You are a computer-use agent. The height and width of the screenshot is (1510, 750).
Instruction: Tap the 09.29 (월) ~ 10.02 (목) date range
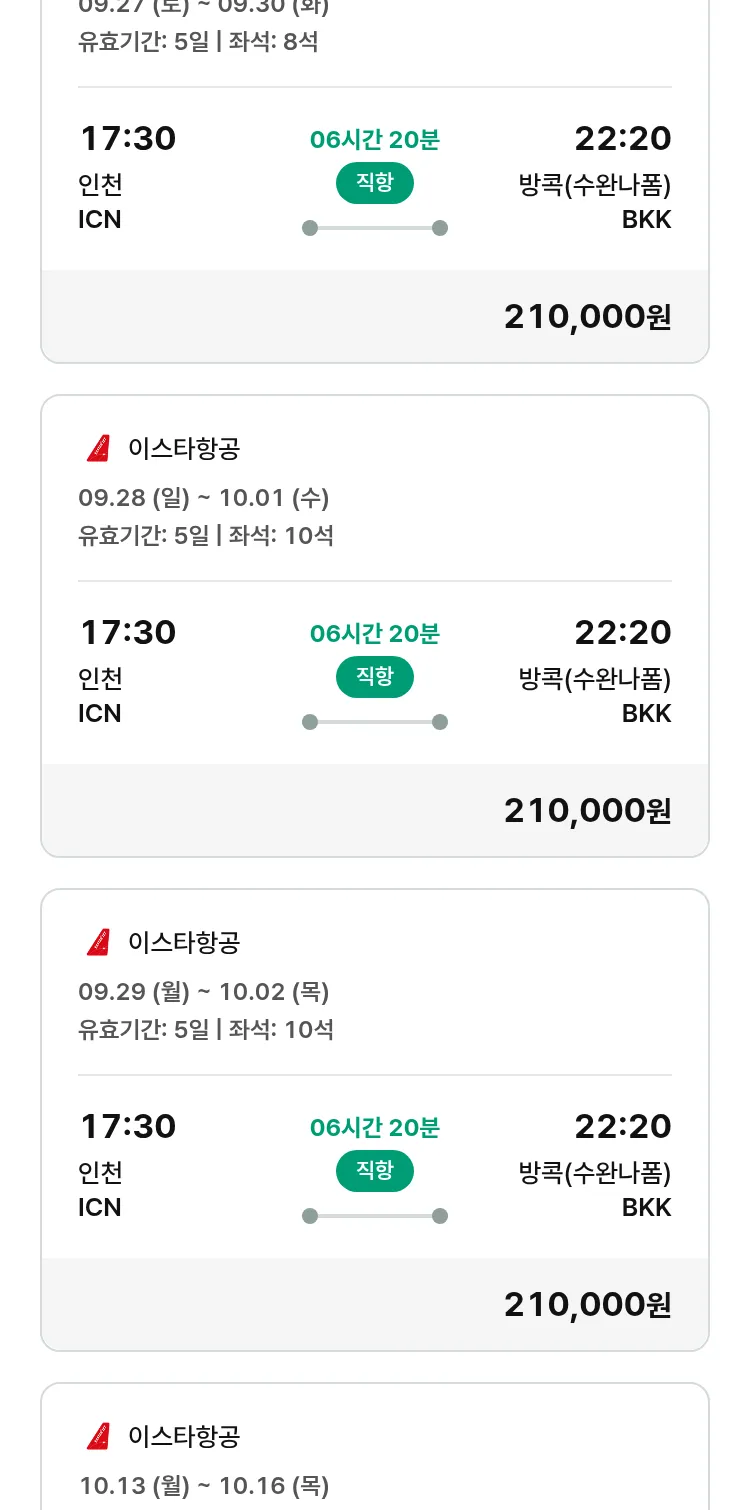click(x=204, y=992)
